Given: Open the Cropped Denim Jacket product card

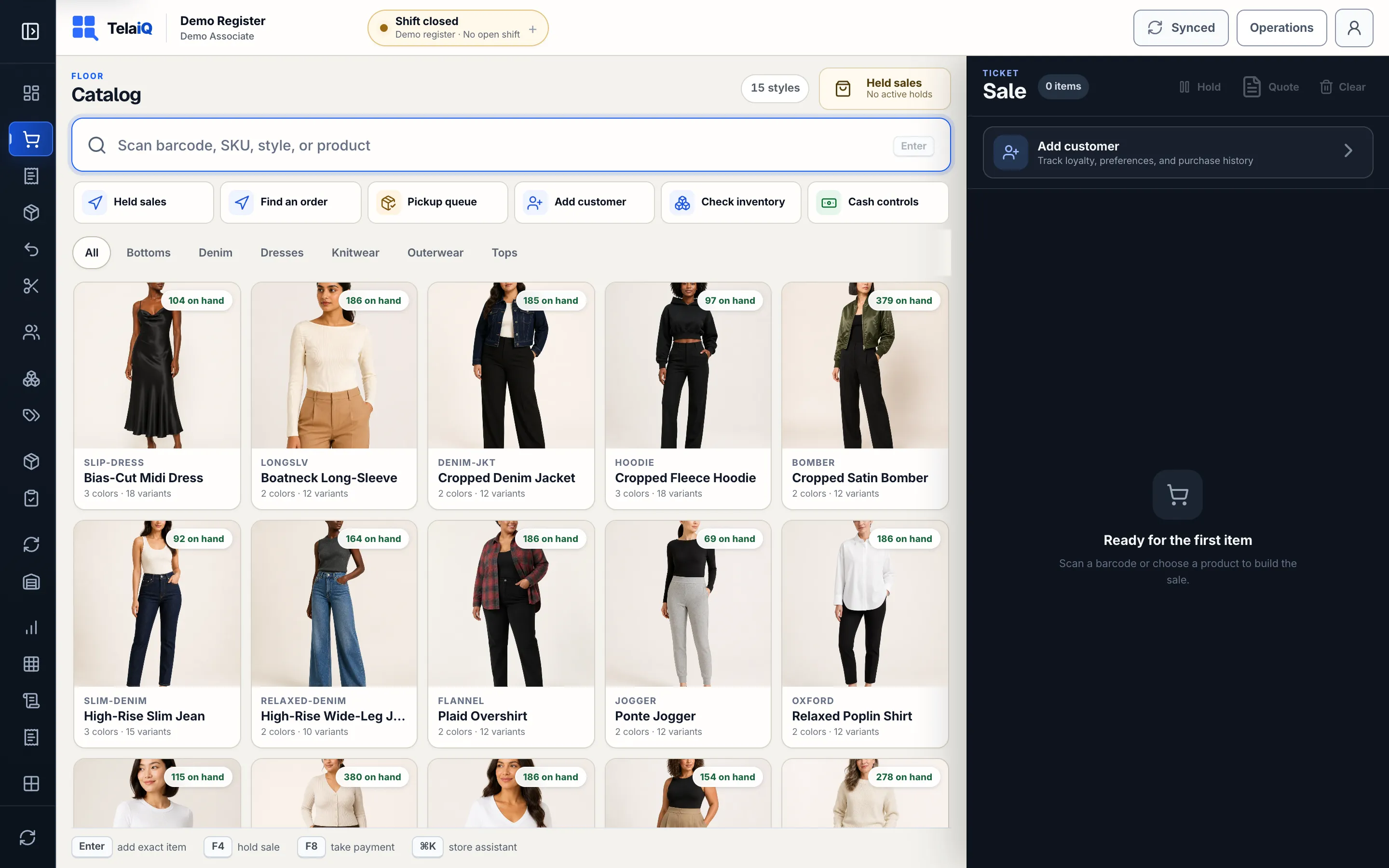Looking at the screenshot, I should [511, 395].
